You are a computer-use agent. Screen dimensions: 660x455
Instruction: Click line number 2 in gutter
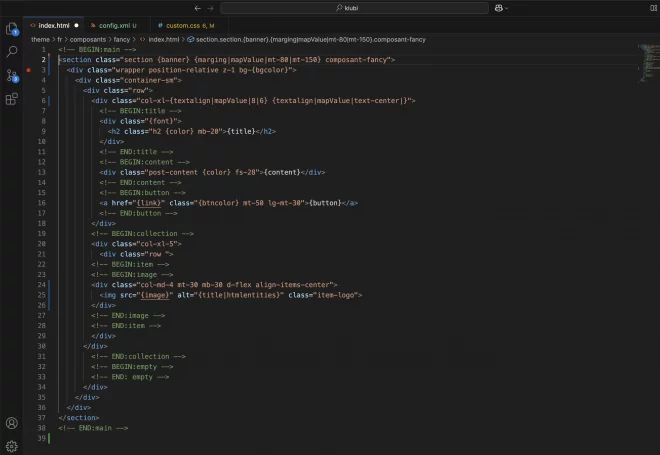[x=43, y=60]
